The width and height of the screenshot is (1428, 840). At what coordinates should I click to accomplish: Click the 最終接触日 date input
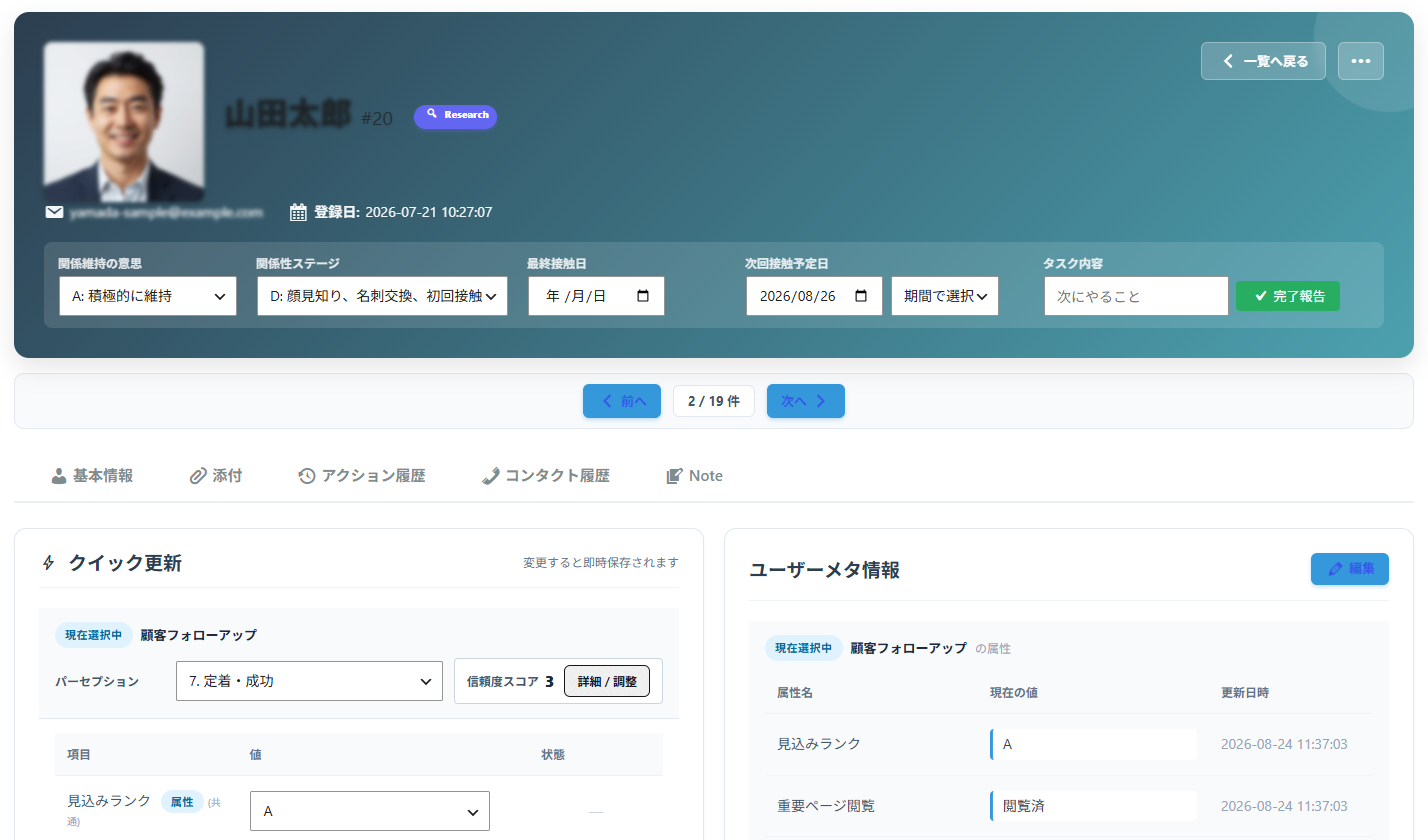[596, 296]
